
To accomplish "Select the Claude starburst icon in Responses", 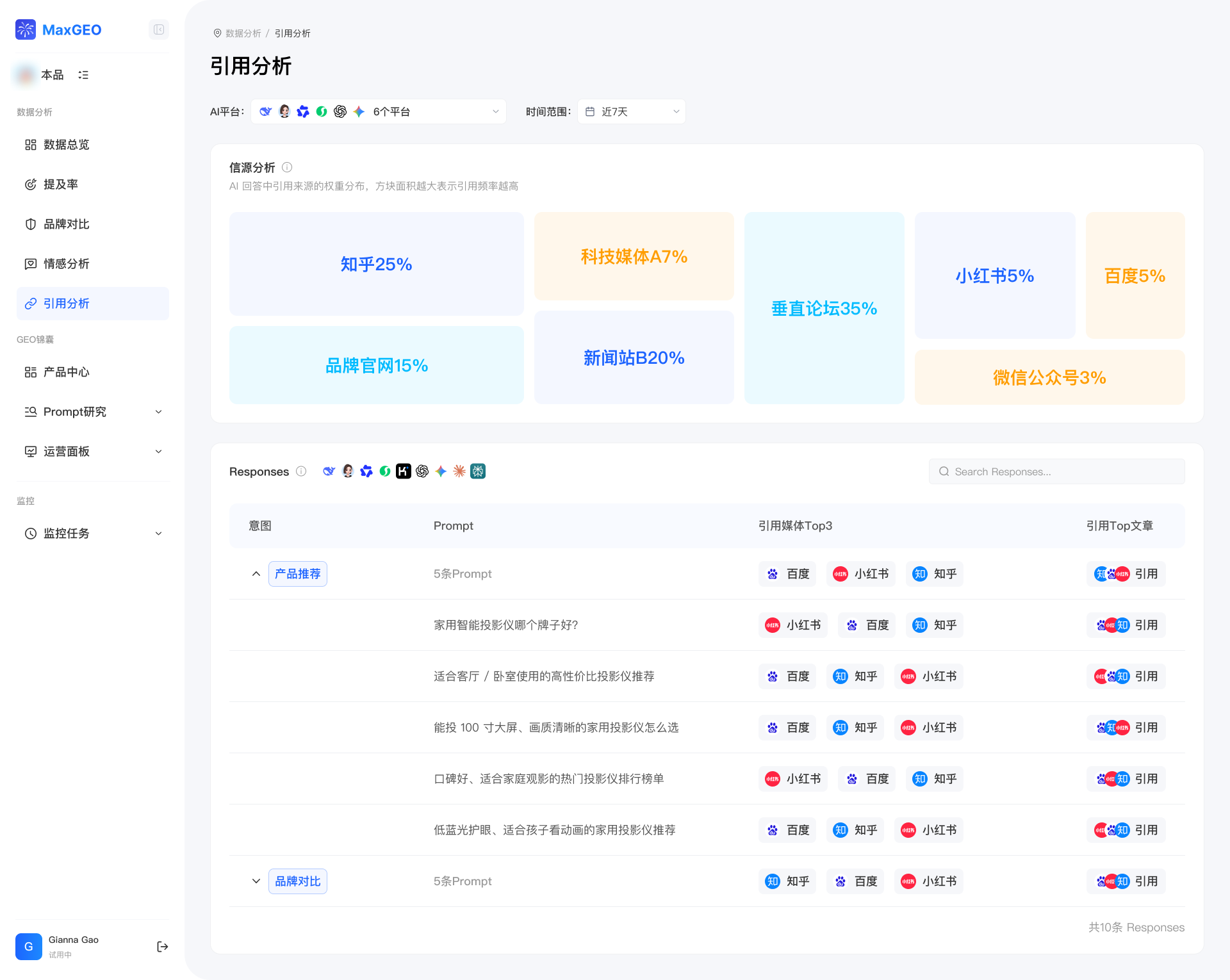I will pos(459,471).
